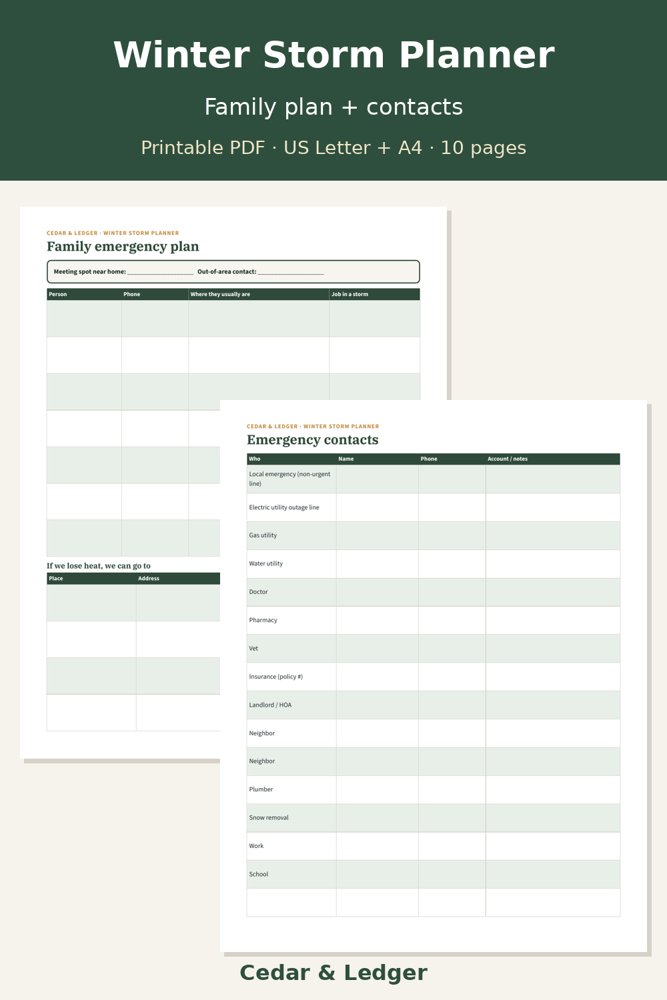Image resolution: width=667 pixels, height=1000 pixels.
Task: Click the small brand header above "Family emergency plan"
Action: pyautogui.click(x=113, y=233)
